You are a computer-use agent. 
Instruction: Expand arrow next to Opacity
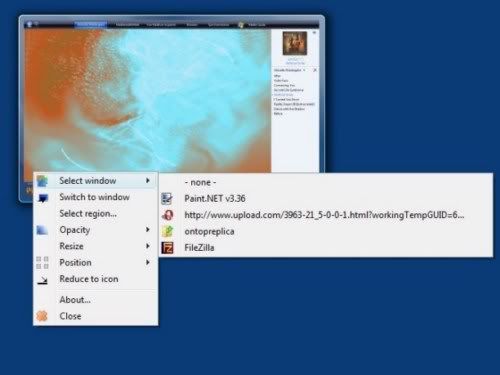(x=148, y=230)
